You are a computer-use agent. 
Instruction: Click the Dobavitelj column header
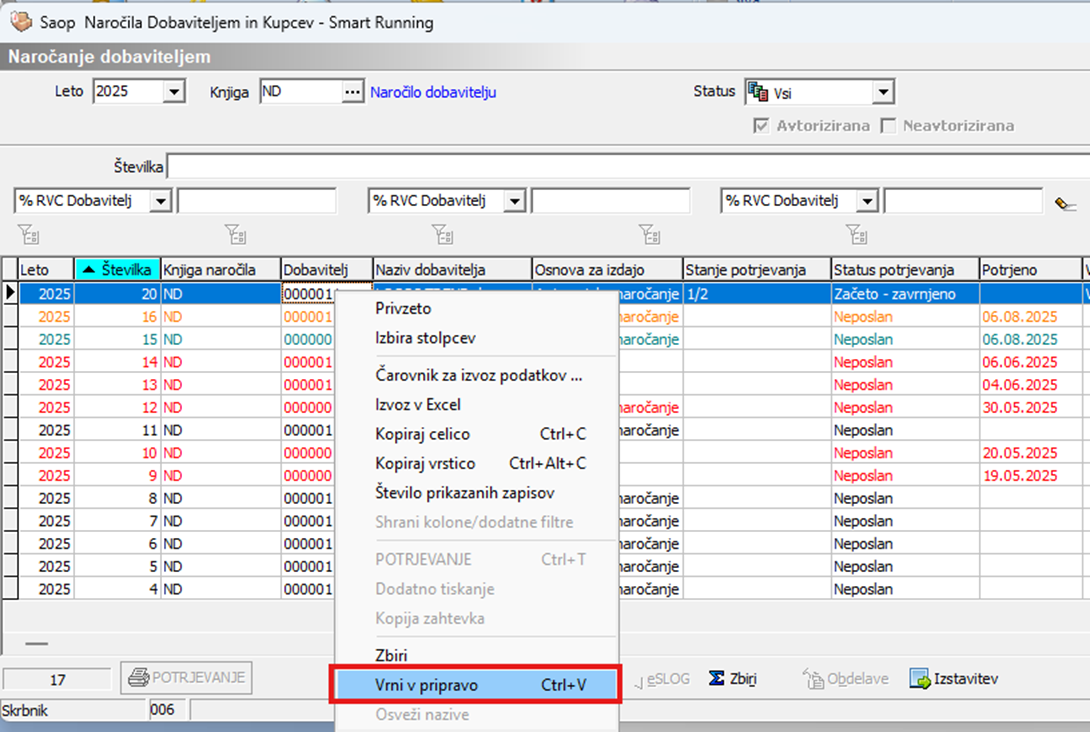(x=327, y=270)
